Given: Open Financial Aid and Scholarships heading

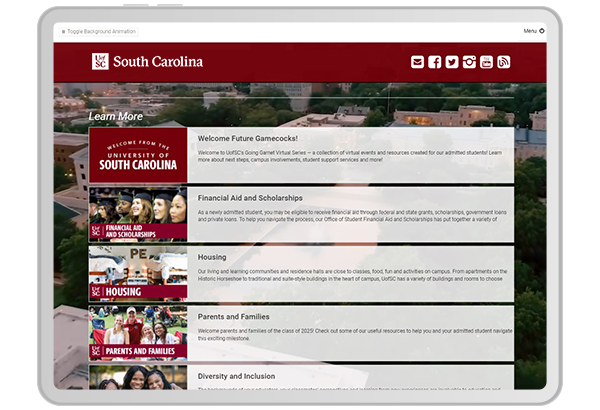Looking at the screenshot, I should point(250,198).
